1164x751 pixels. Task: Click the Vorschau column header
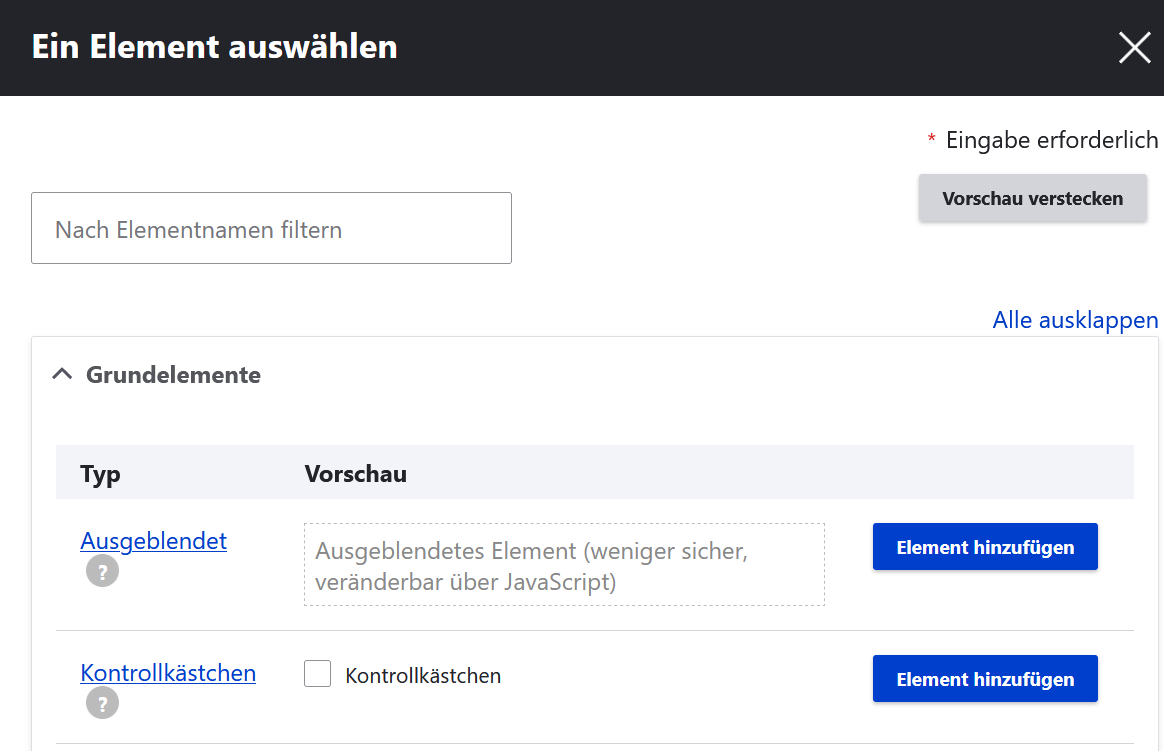[356, 473]
